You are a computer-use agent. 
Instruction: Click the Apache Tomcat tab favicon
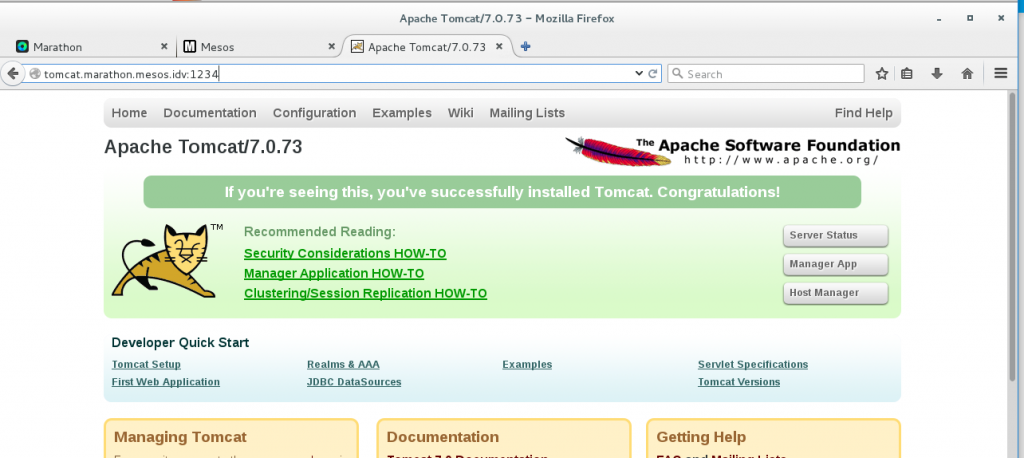click(357, 46)
